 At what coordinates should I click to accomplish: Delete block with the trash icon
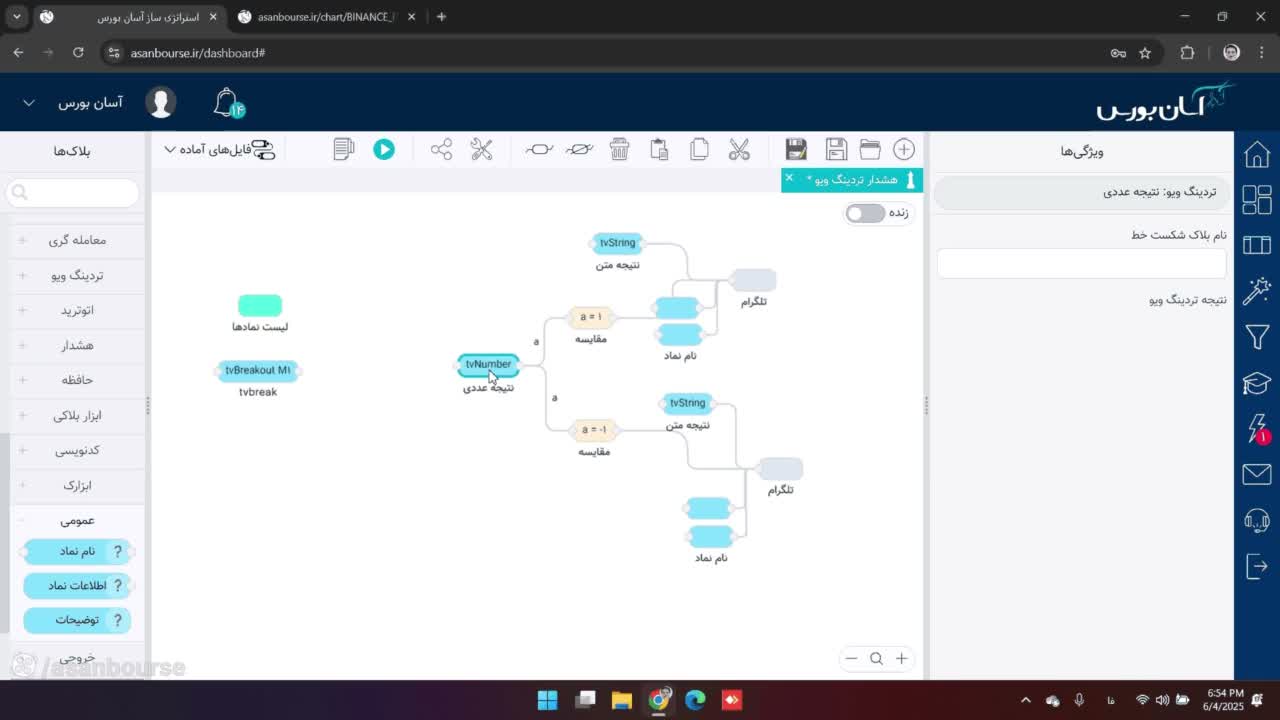click(619, 149)
